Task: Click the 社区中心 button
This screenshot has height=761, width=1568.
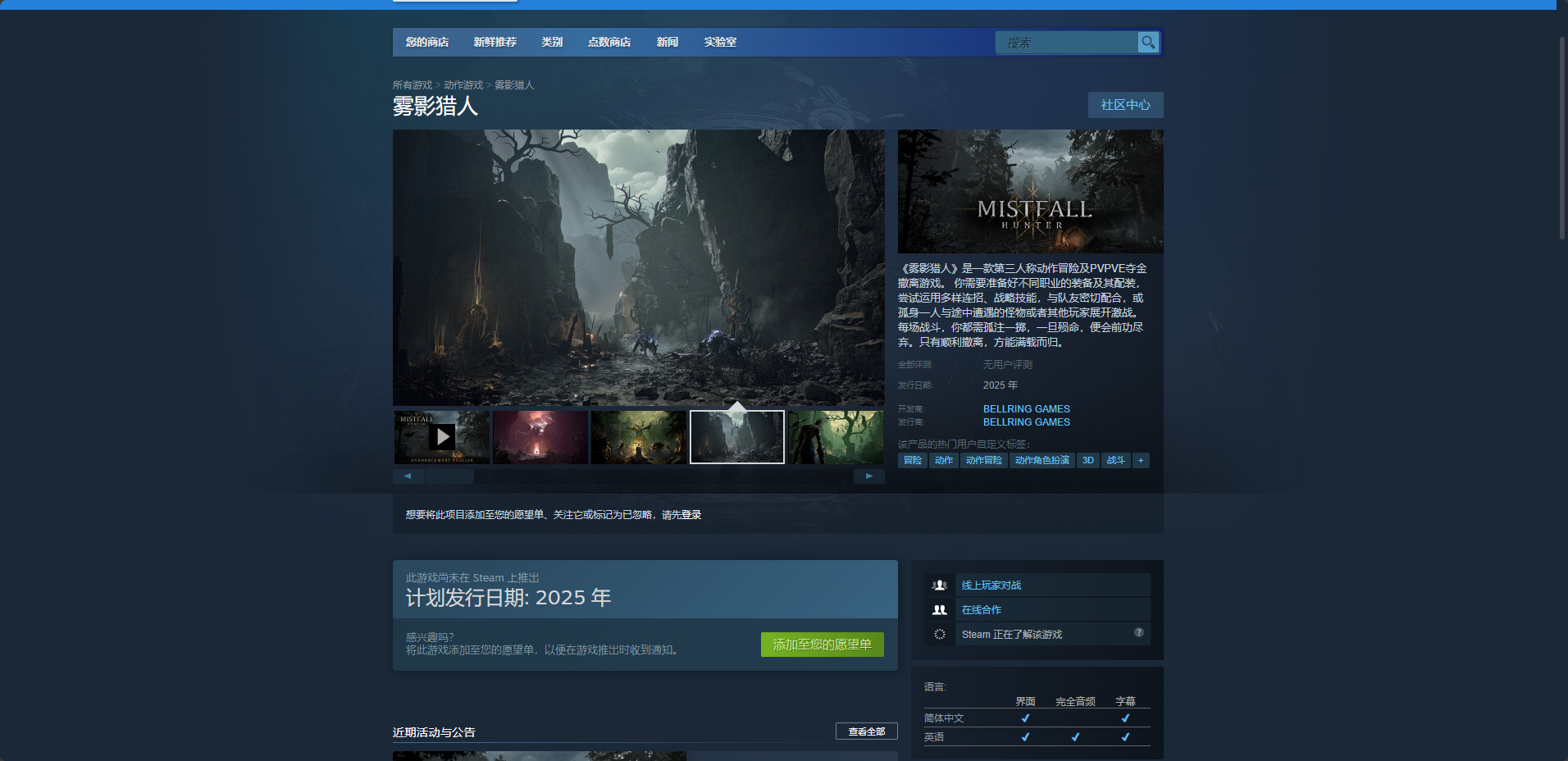Action: [x=1125, y=105]
